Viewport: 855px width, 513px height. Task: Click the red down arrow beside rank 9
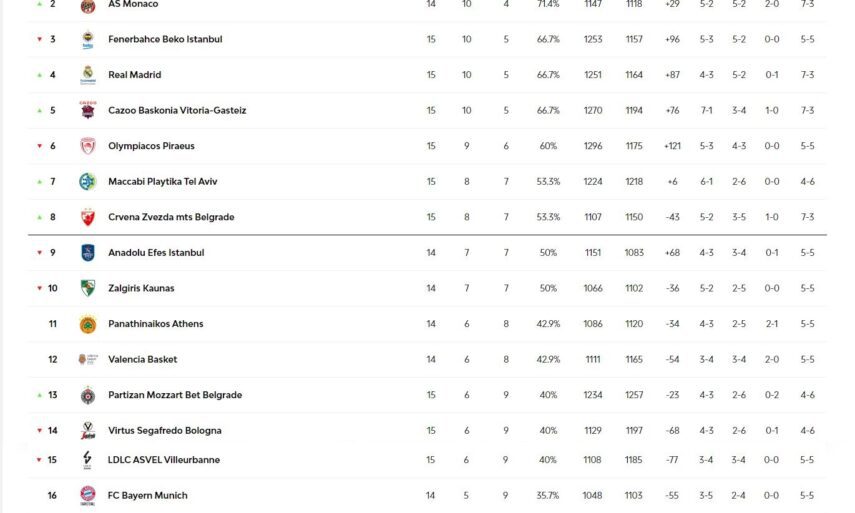click(40, 253)
